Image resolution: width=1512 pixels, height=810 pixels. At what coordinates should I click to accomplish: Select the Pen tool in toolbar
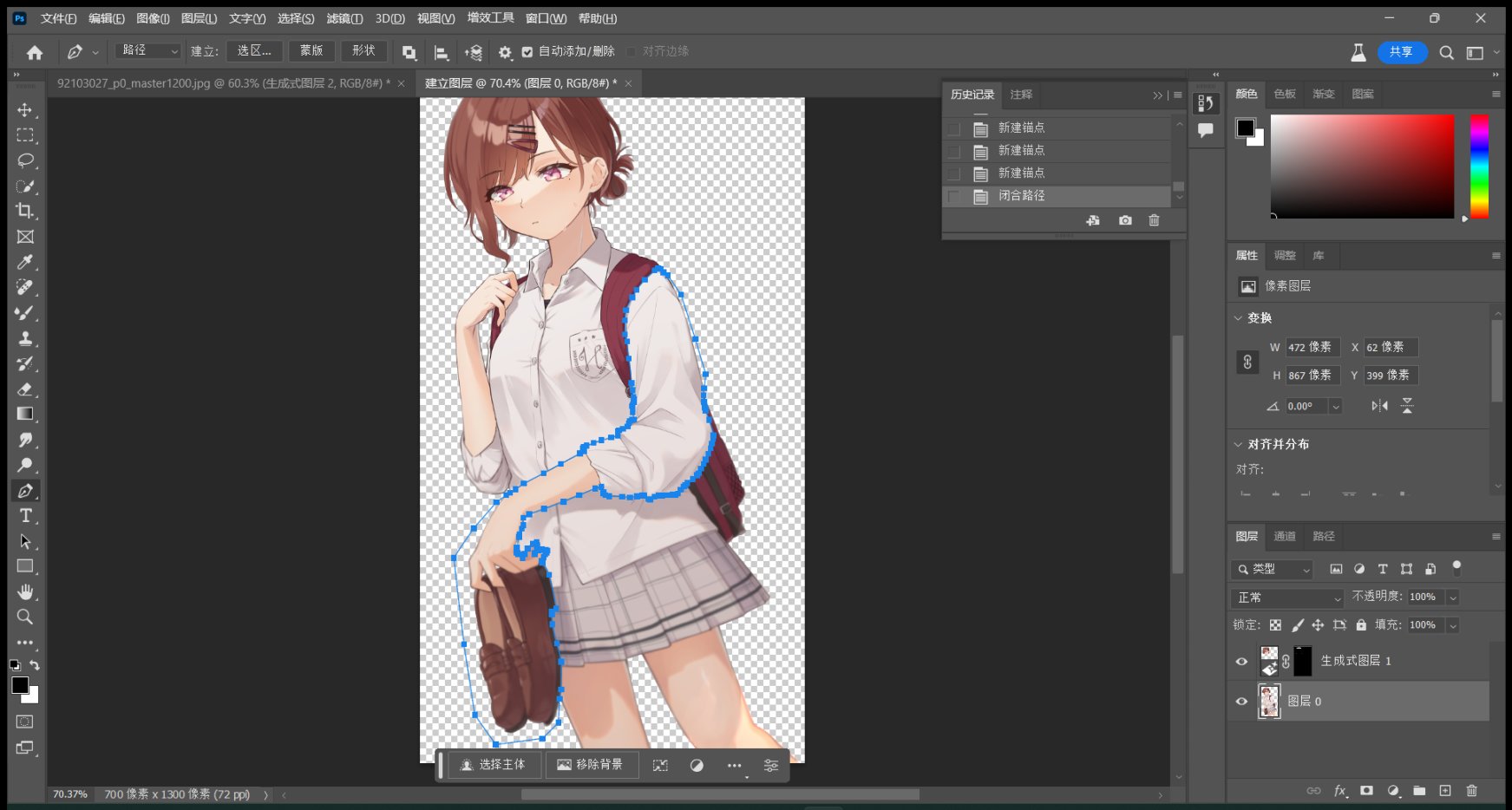(x=25, y=491)
